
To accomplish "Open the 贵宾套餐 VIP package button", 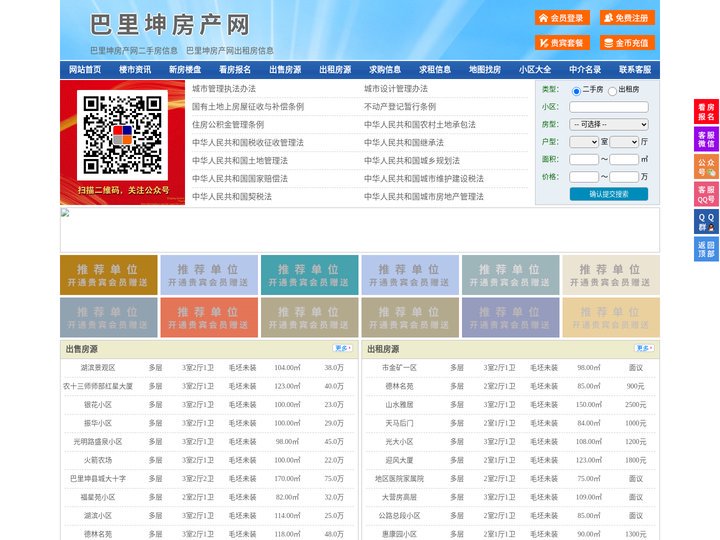I will [x=562, y=43].
